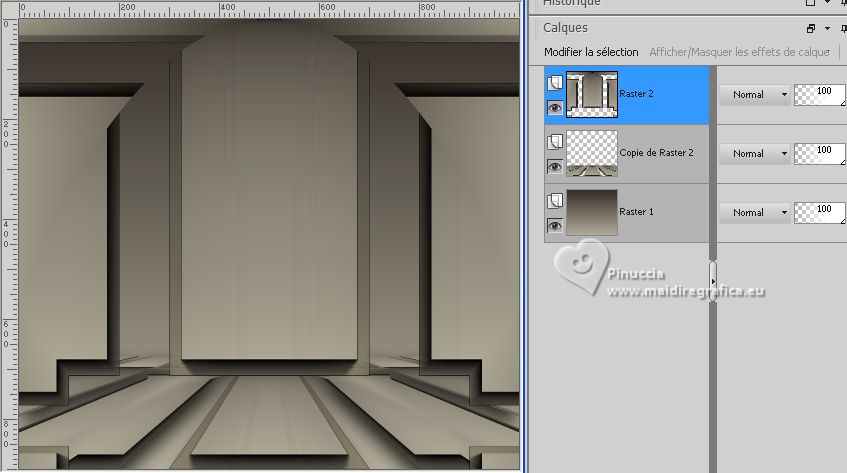Click the Calques panel title
This screenshot has height=473, width=847.
(565, 28)
